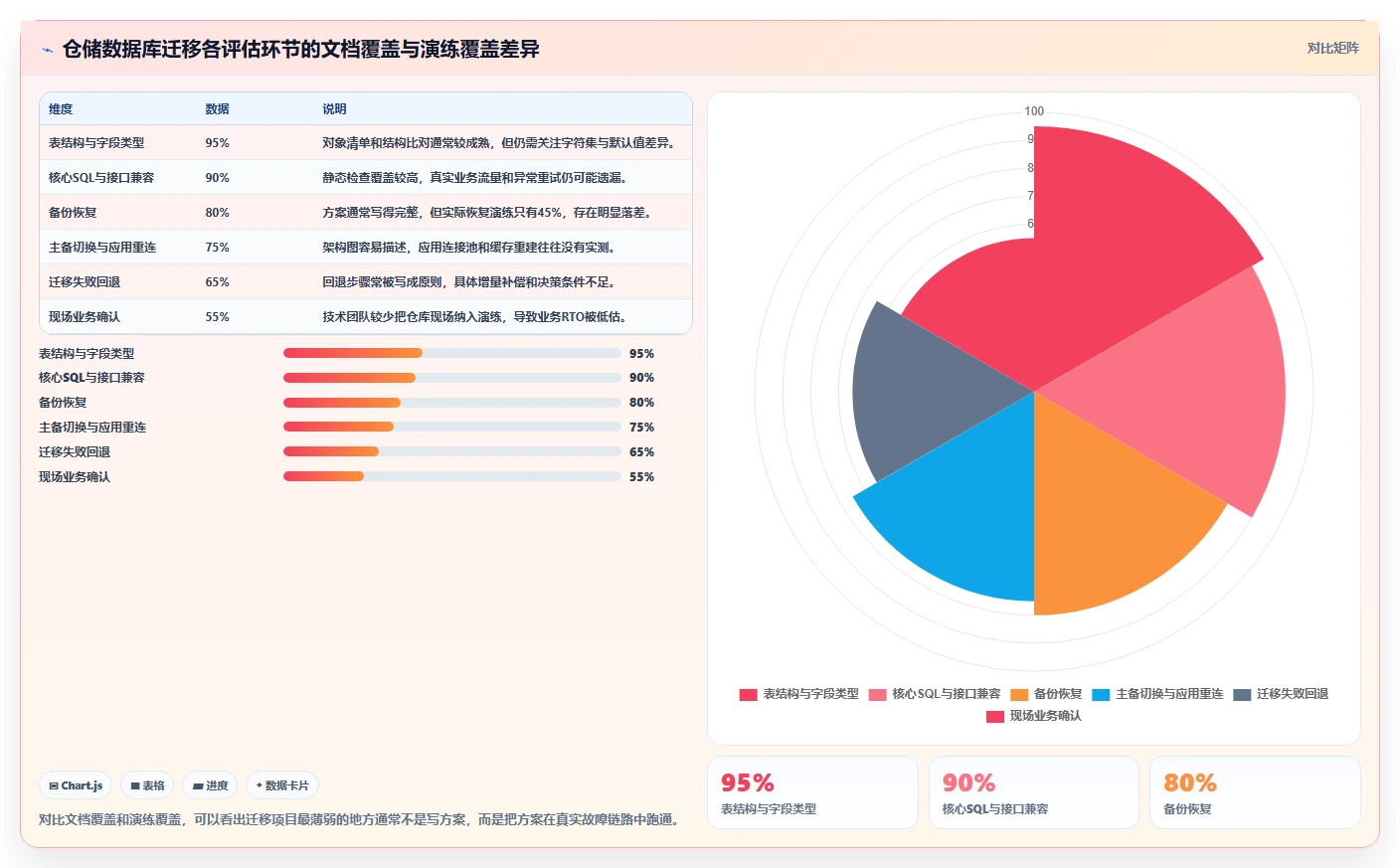Click description starting 技术团队较少
Screen dimensions: 1400x868
[476, 317]
